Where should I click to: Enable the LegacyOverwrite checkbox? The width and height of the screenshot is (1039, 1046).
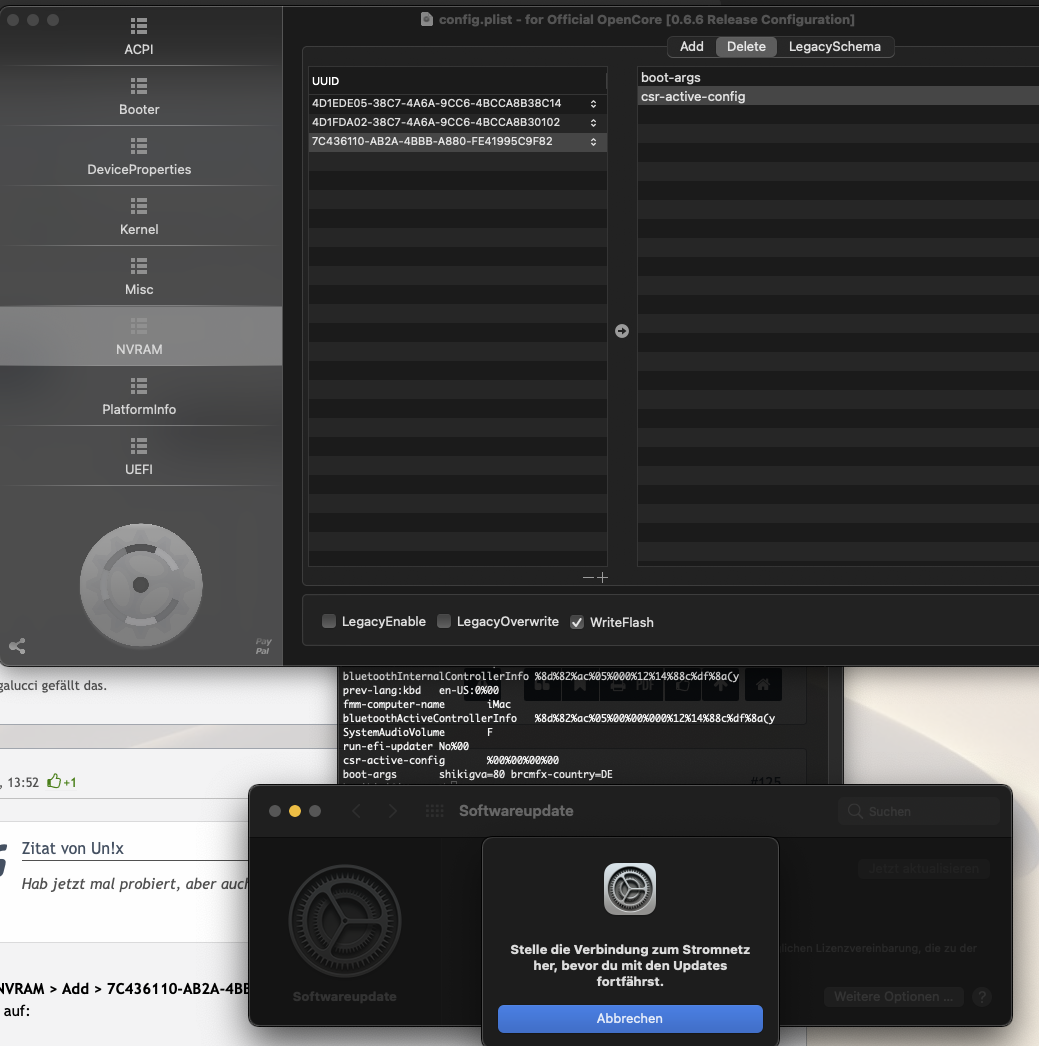point(444,622)
